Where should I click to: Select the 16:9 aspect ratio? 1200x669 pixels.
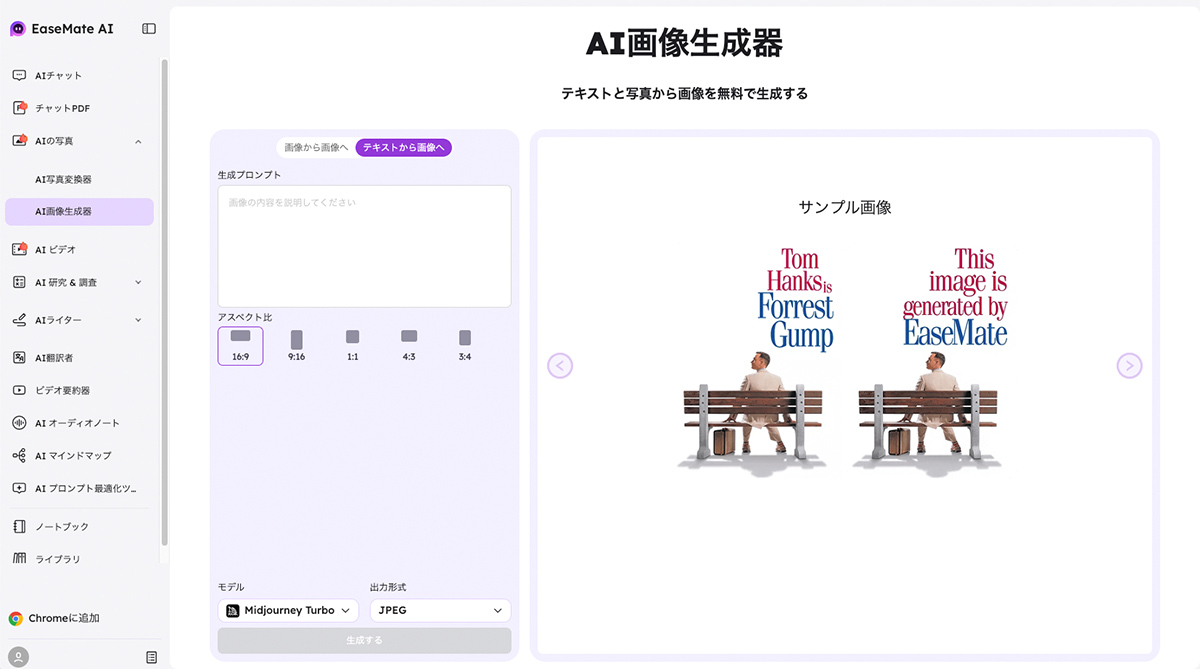pos(240,345)
